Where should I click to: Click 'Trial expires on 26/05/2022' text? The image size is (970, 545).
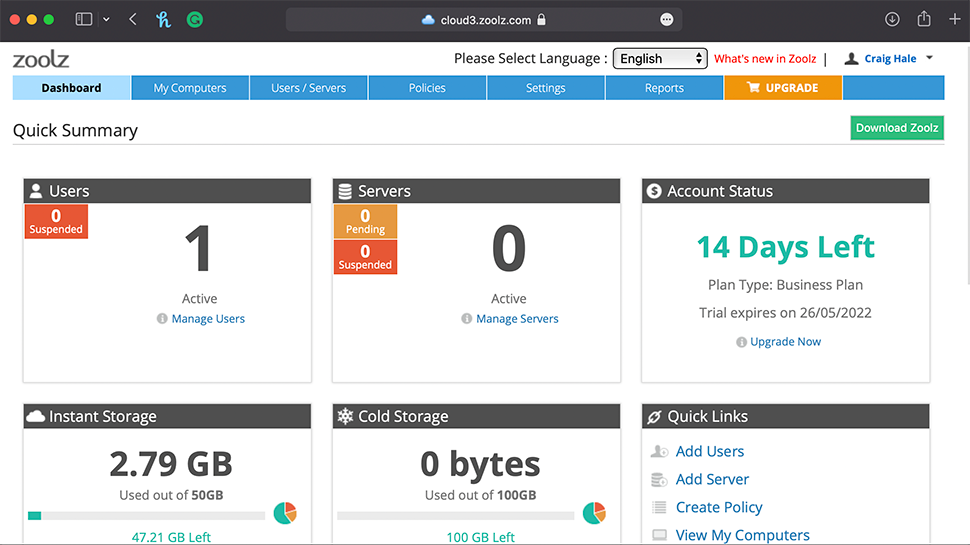pyautogui.click(x=786, y=313)
